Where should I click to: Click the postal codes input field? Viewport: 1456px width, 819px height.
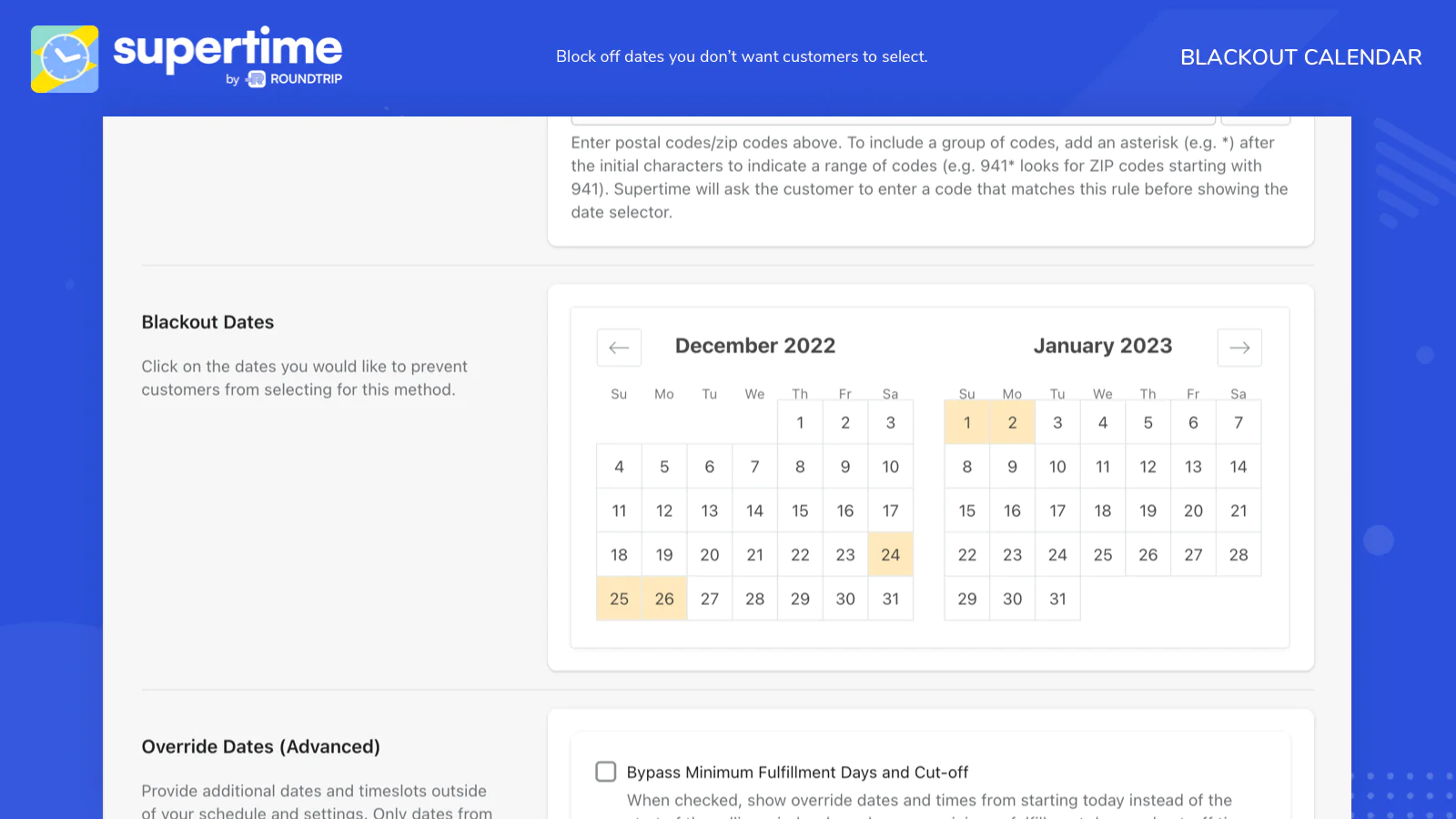pyautogui.click(x=893, y=120)
